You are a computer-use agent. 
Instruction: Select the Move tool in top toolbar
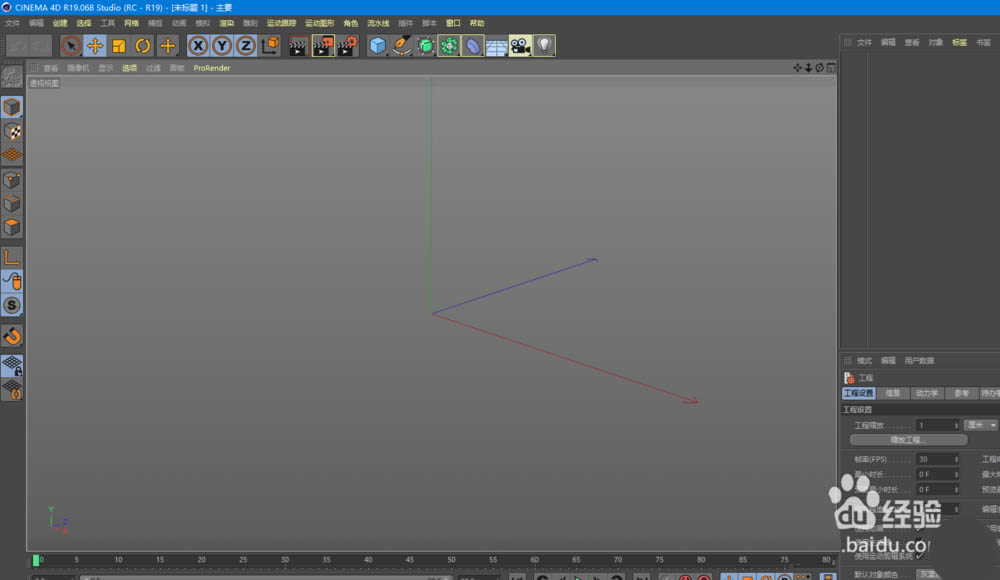coord(95,45)
